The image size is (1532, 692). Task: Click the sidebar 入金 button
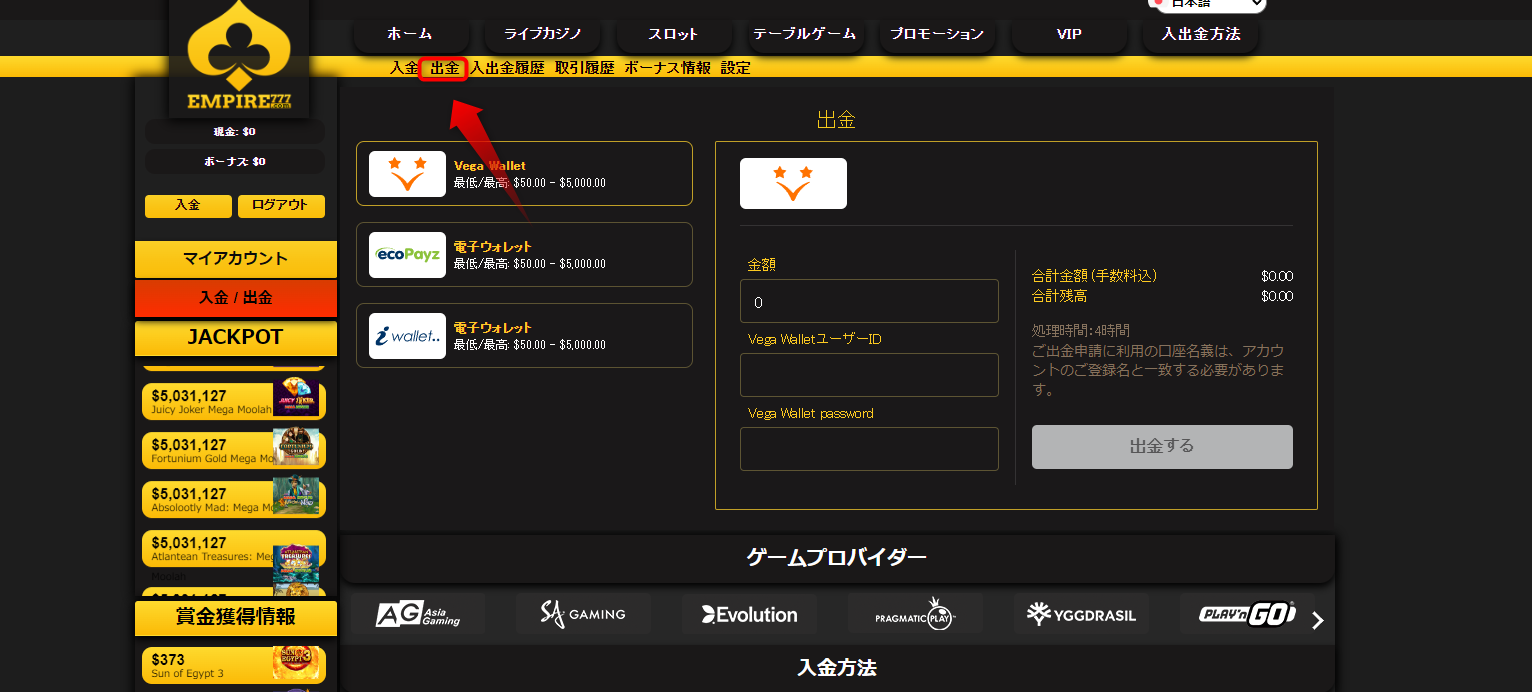pyautogui.click(x=188, y=205)
